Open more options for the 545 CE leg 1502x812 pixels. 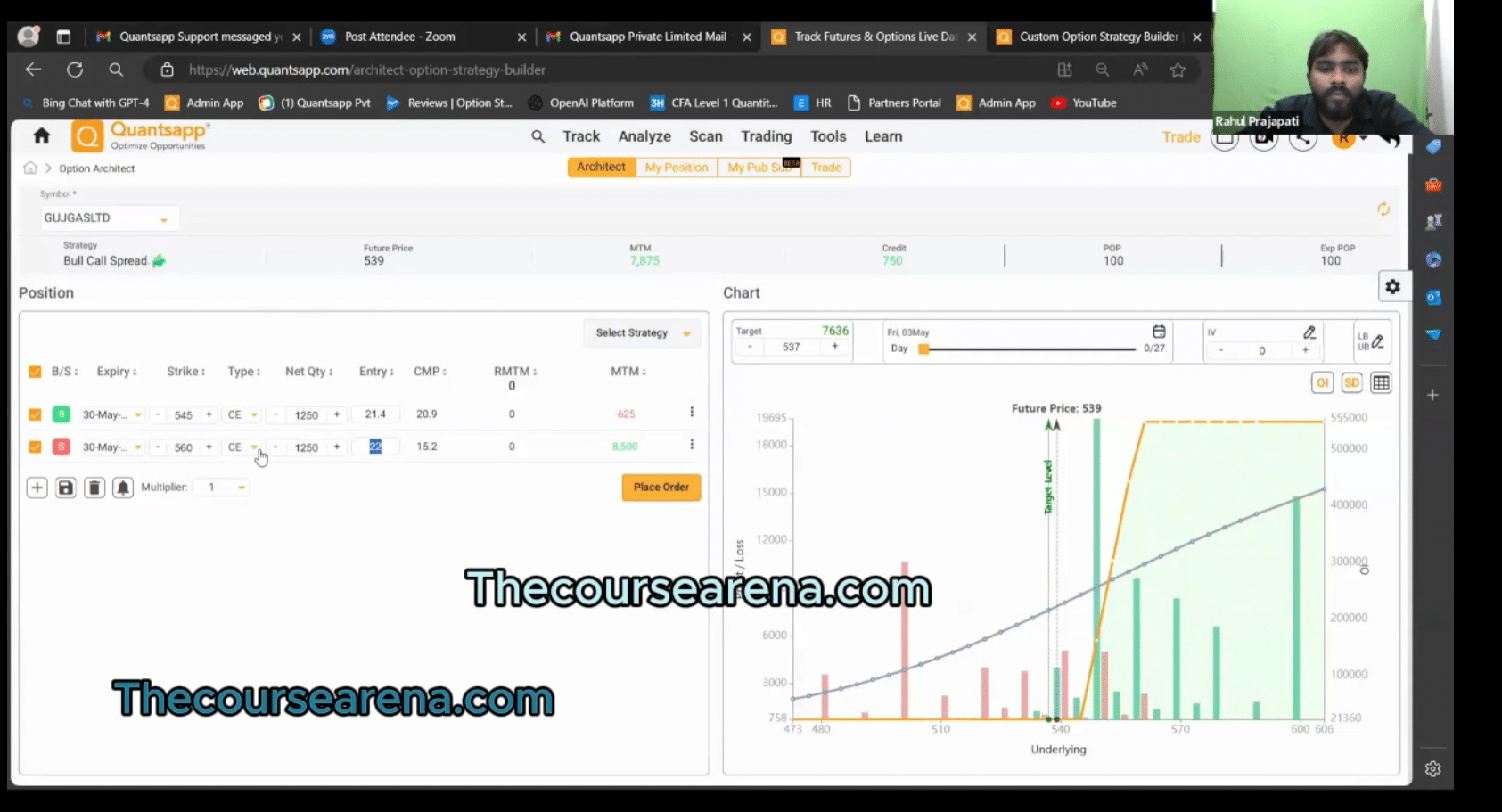[x=692, y=413]
